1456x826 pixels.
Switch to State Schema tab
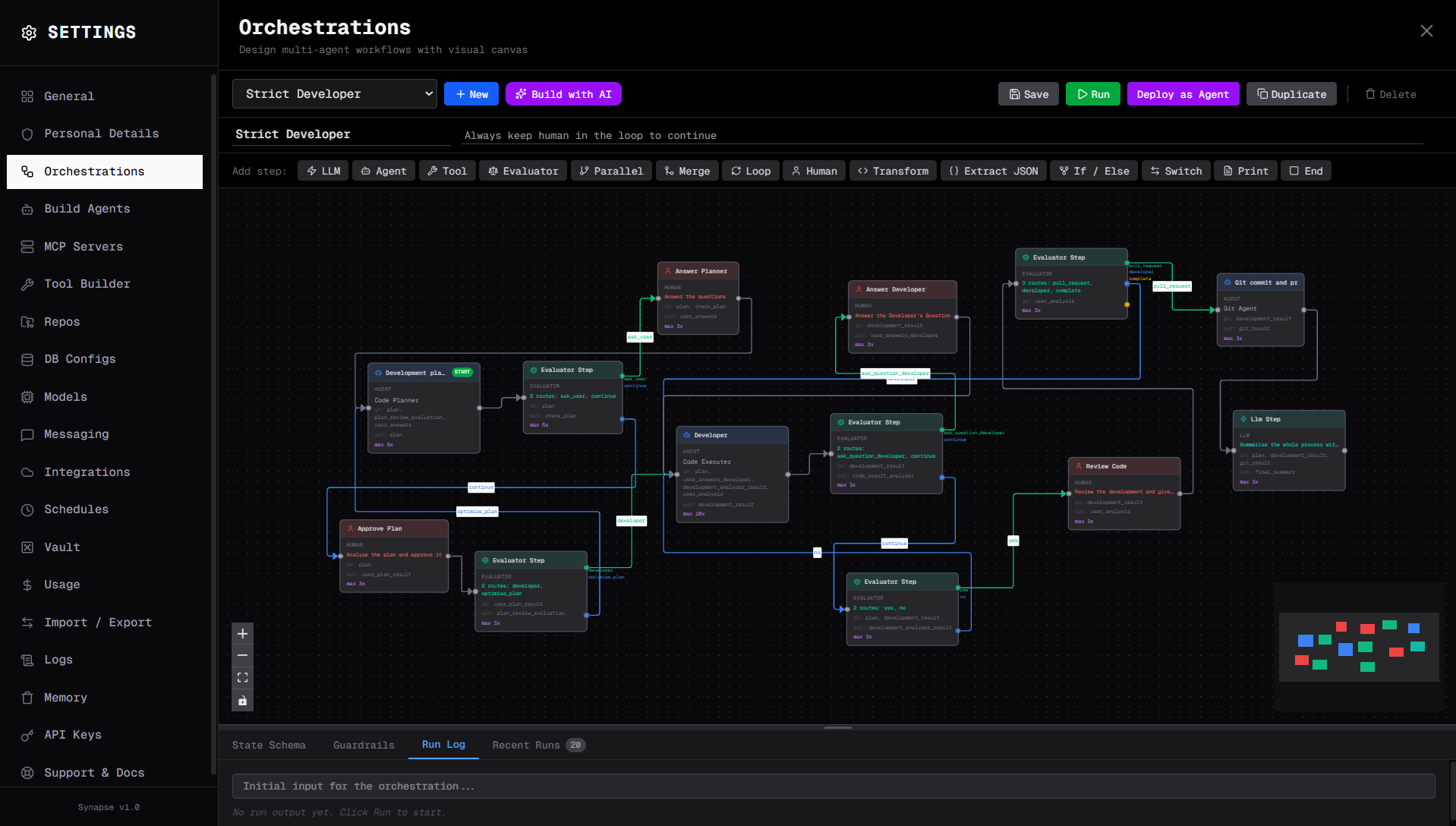[269, 746]
